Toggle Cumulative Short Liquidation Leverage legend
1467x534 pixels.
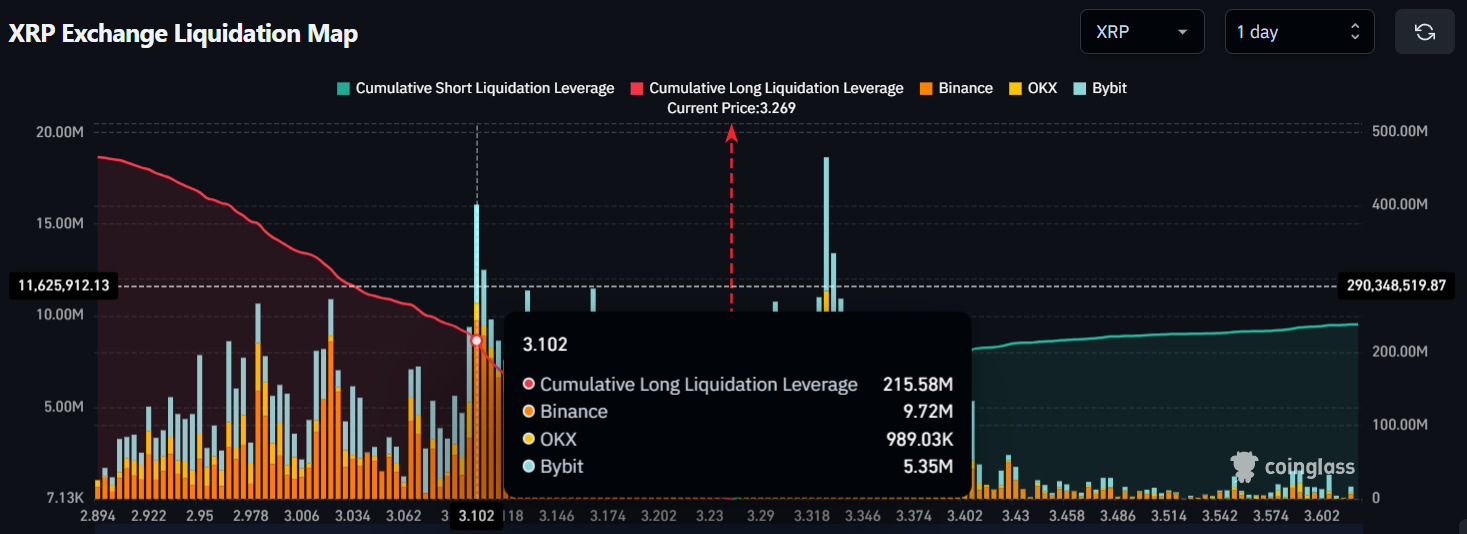476,88
